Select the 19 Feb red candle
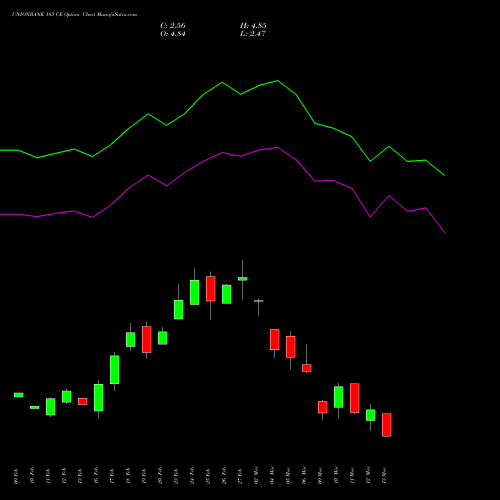 click(147, 339)
